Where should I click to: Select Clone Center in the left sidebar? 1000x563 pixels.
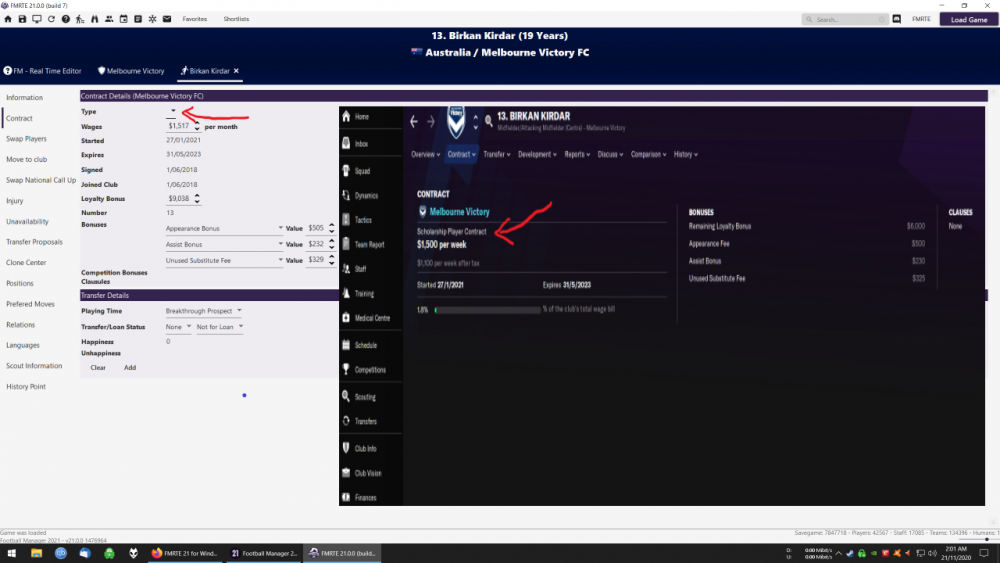pos(26,263)
